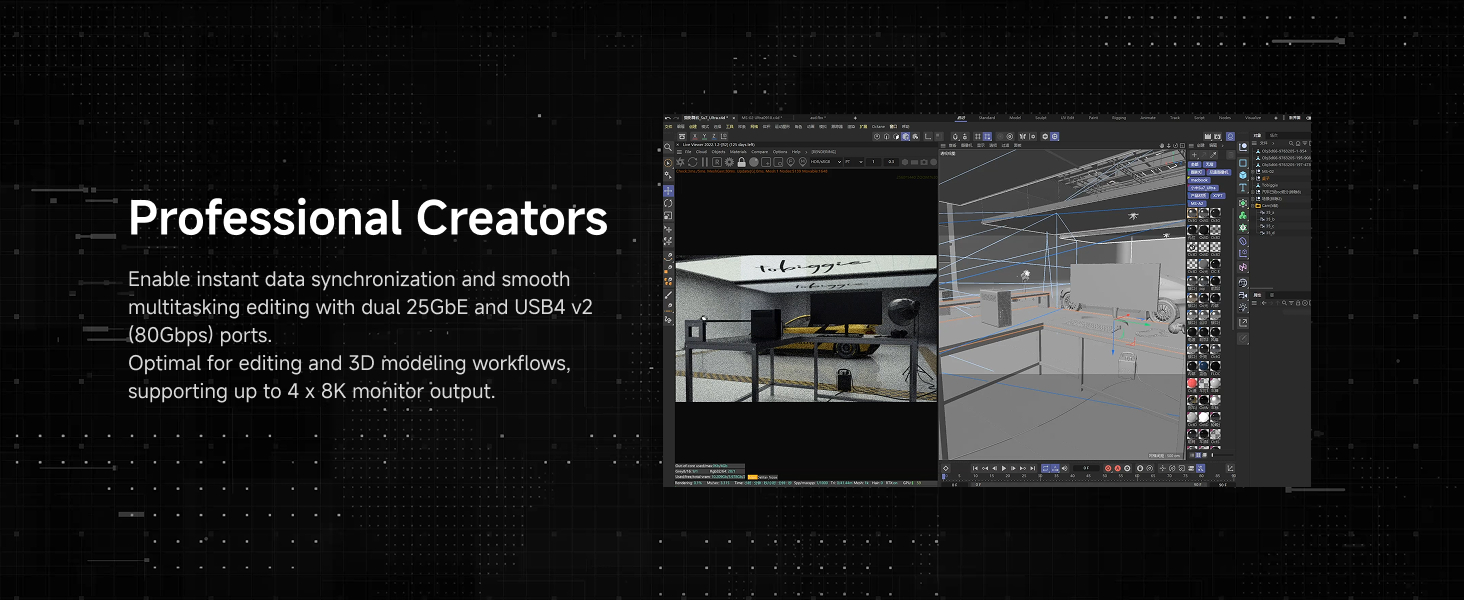This screenshot has height=600, width=1464.
Task: Switch to the Sculpt layout tab
Action: point(1041,118)
